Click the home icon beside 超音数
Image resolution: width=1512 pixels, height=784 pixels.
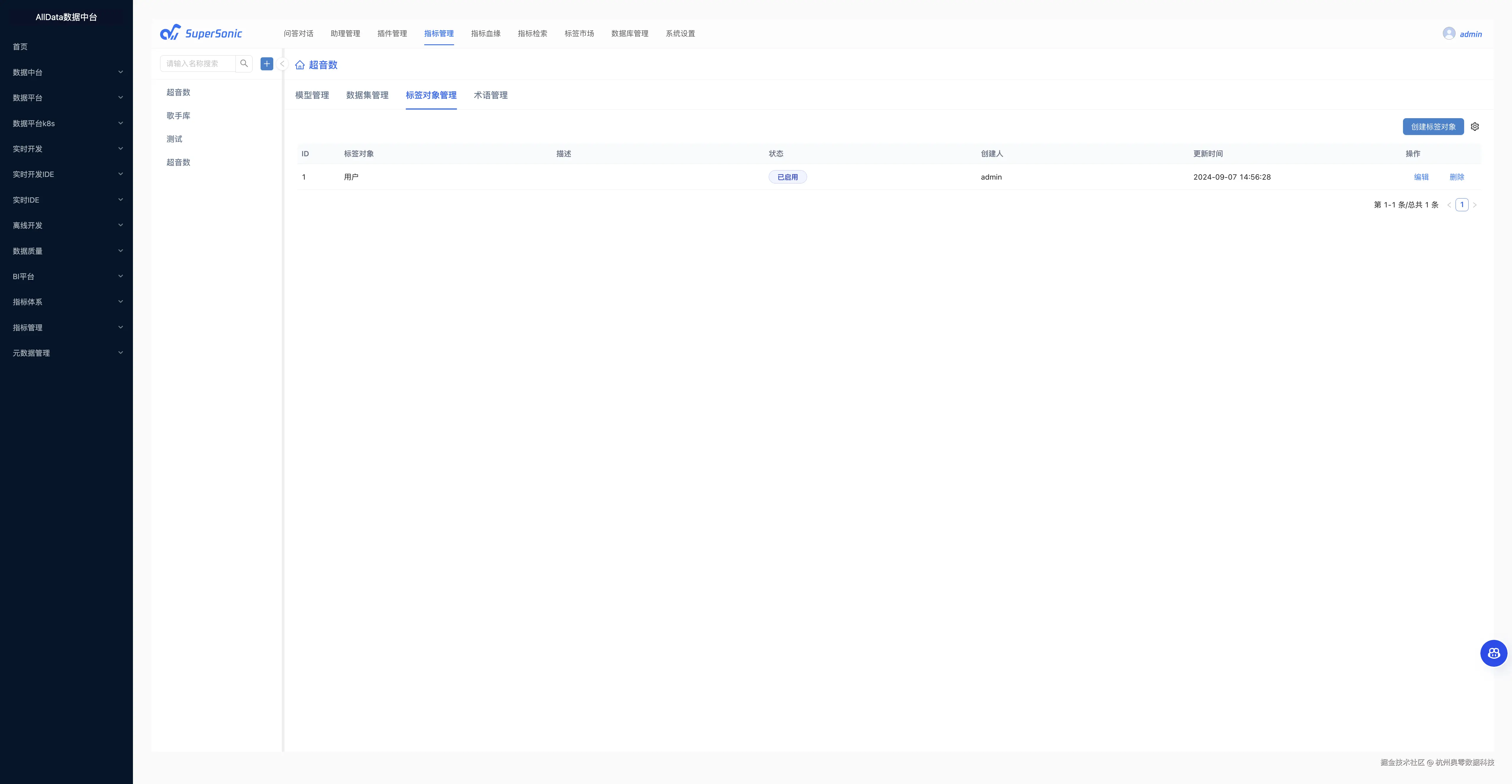[x=300, y=65]
